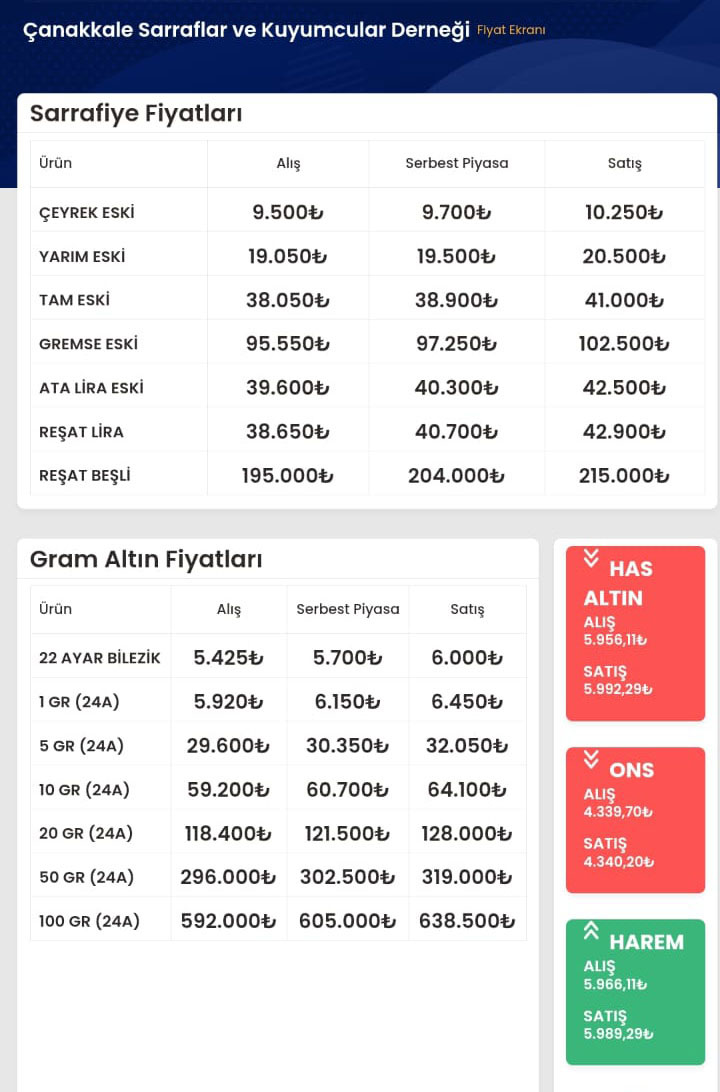Click the down arrows icon on Has Altın card

pyautogui.click(x=591, y=557)
